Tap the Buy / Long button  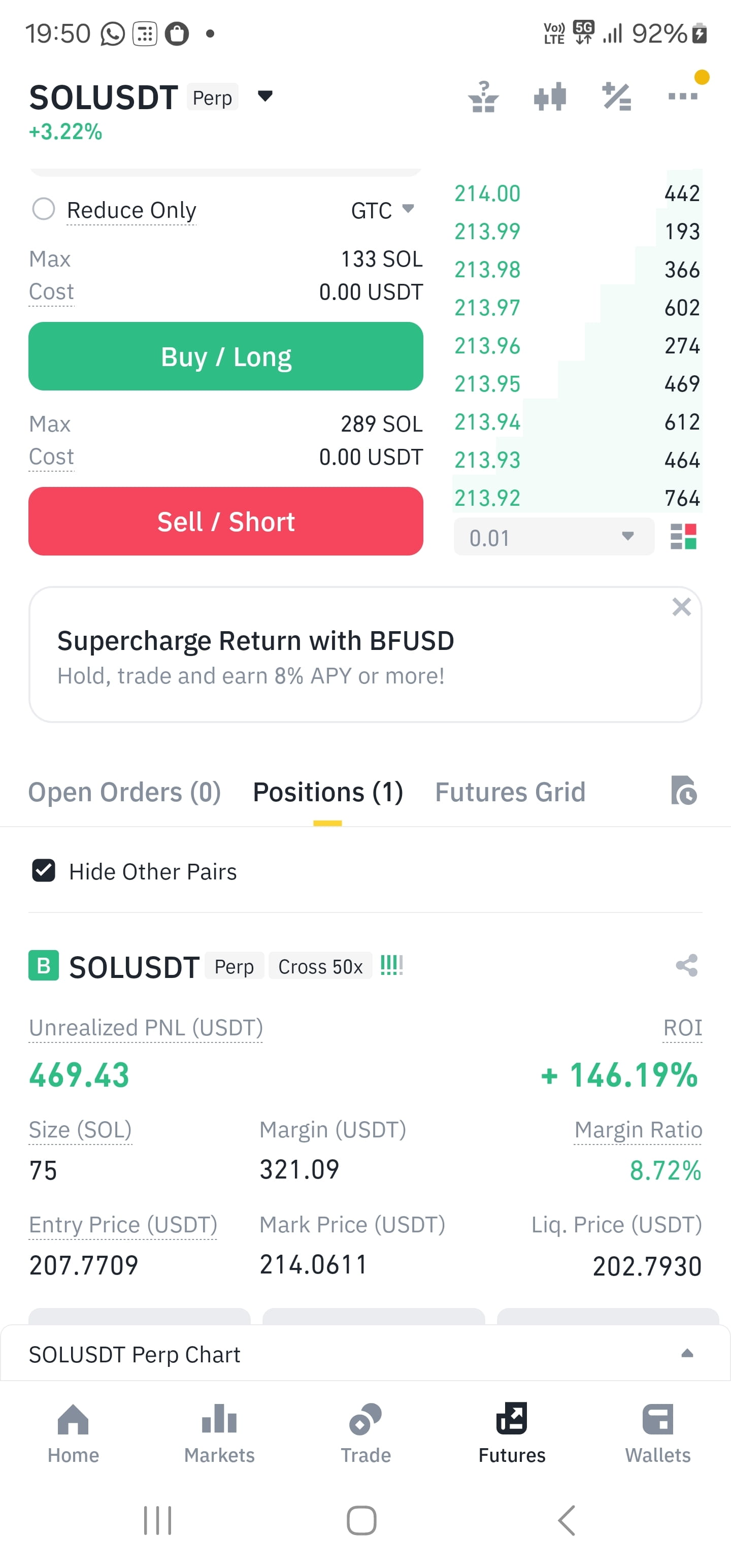coord(226,356)
